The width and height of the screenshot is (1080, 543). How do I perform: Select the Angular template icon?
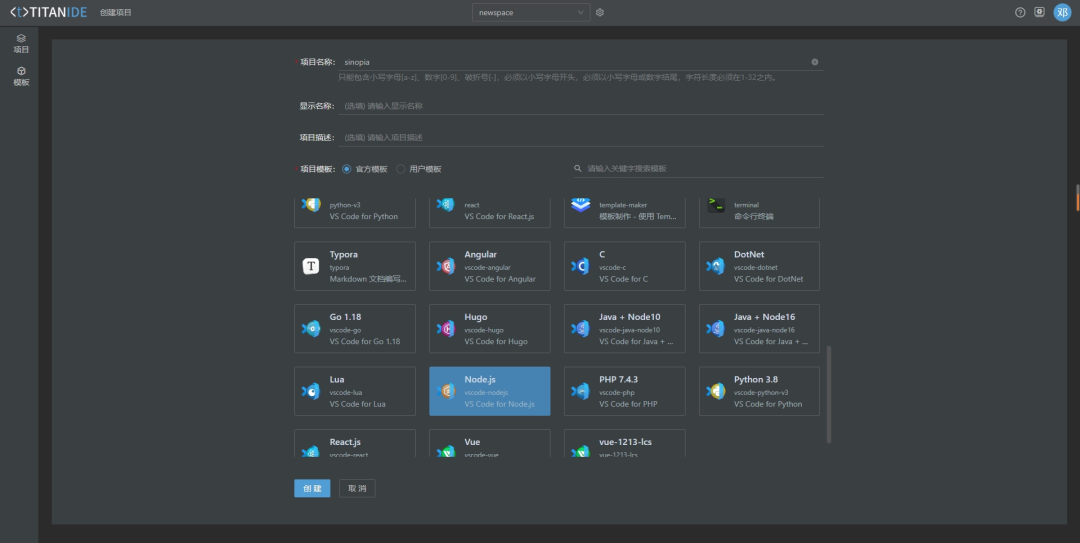click(446, 266)
